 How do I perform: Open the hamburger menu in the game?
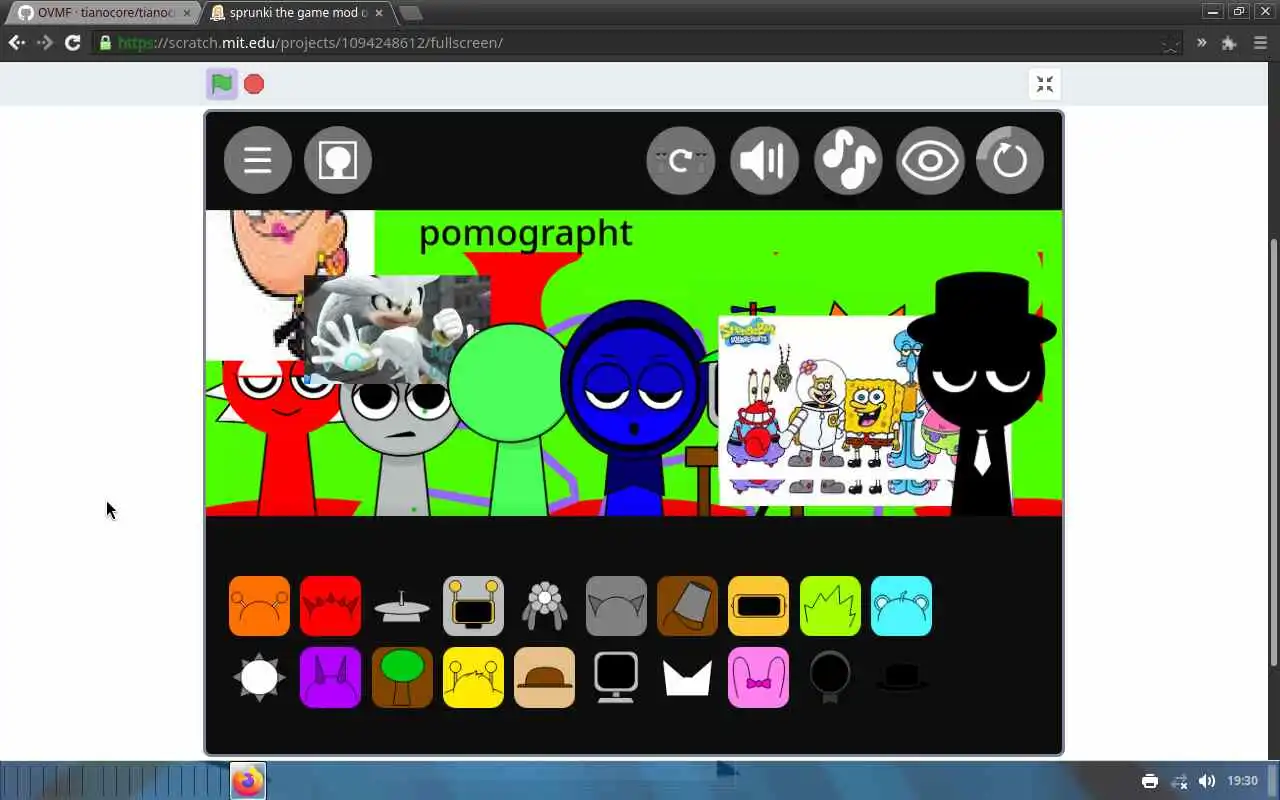pyautogui.click(x=258, y=160)
